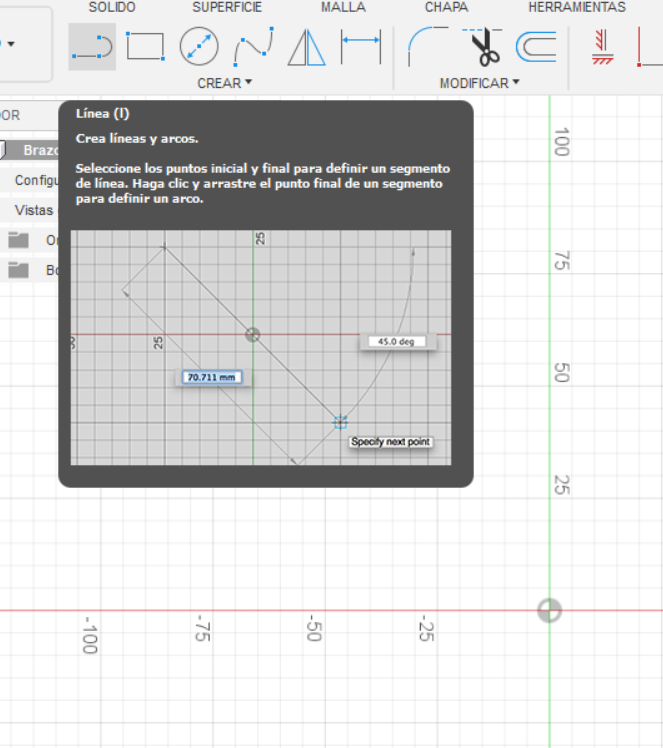
Task: Switch to the SUPERFICIE tab
Action: point(227,7)
